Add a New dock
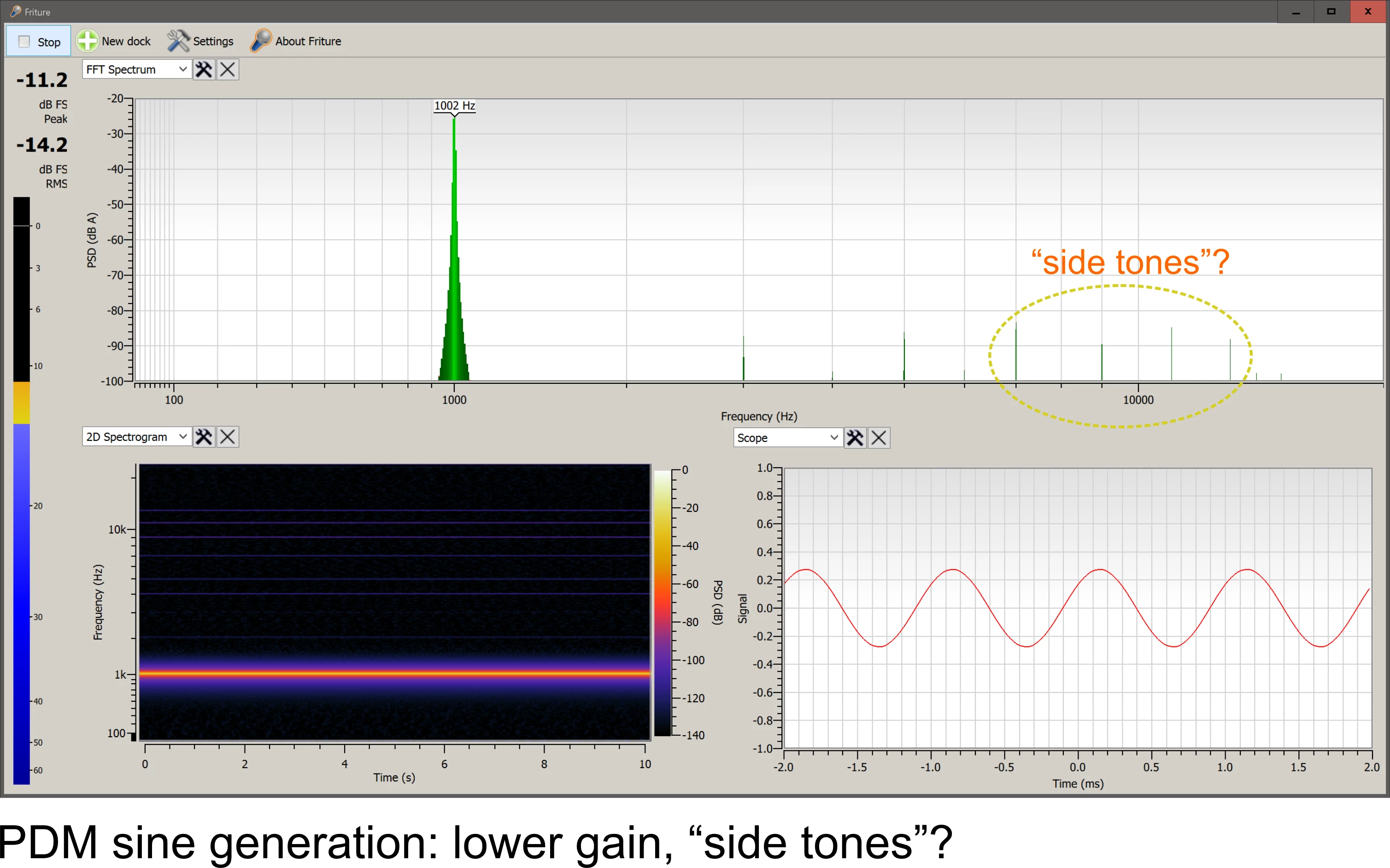Viewport: 1390px width, 868px height. pos(114,41)
